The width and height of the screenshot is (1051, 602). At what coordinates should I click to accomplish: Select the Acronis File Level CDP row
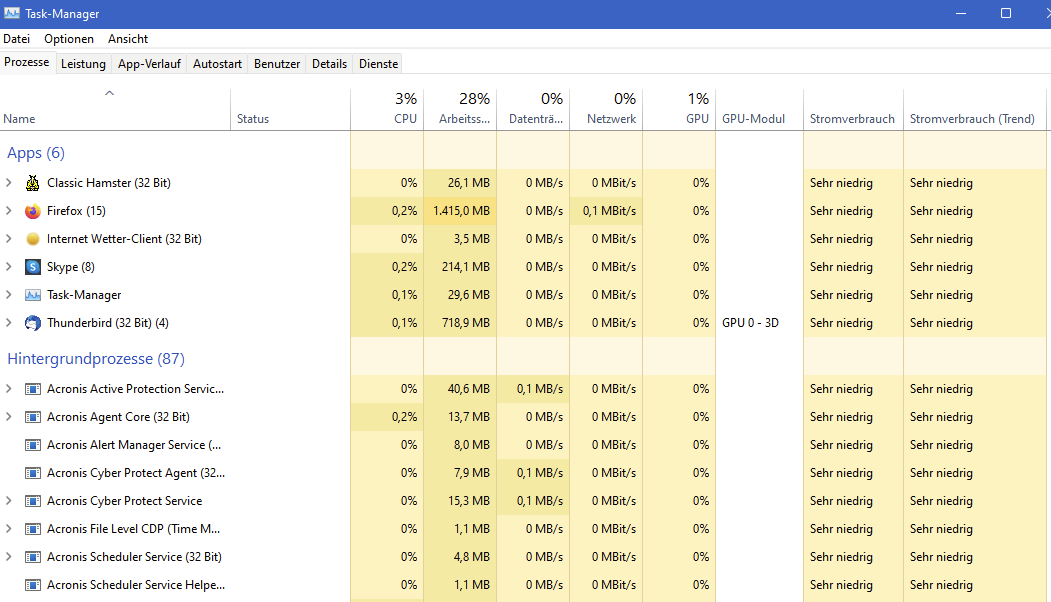click(x=133, y=529)
